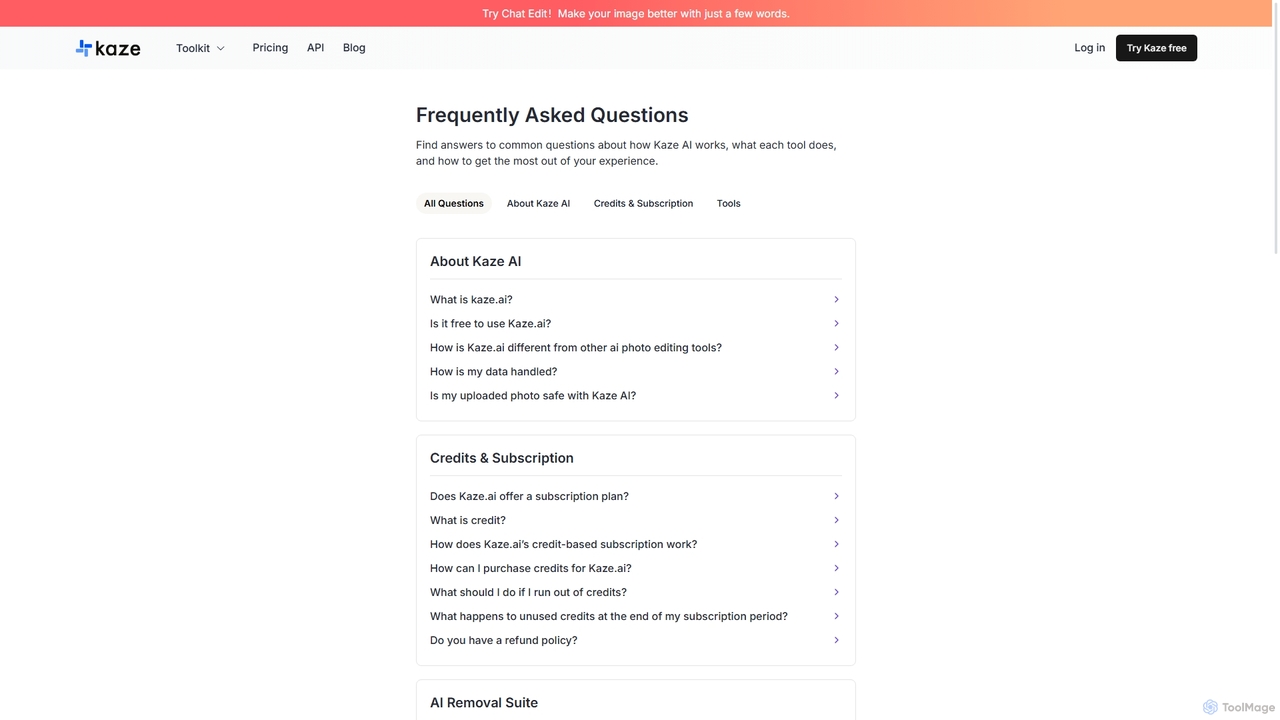This screenshot has height=720, width=1280.
Task: Expand "Does Kaze.ai offer a subscription plan?" chevron
Action: click(836, 497)
